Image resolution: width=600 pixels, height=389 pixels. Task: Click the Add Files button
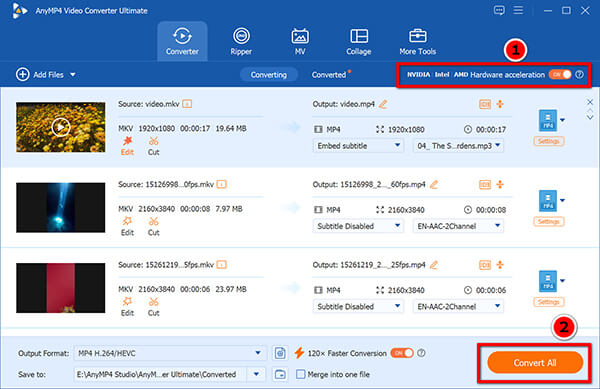[x=40, y=75]
